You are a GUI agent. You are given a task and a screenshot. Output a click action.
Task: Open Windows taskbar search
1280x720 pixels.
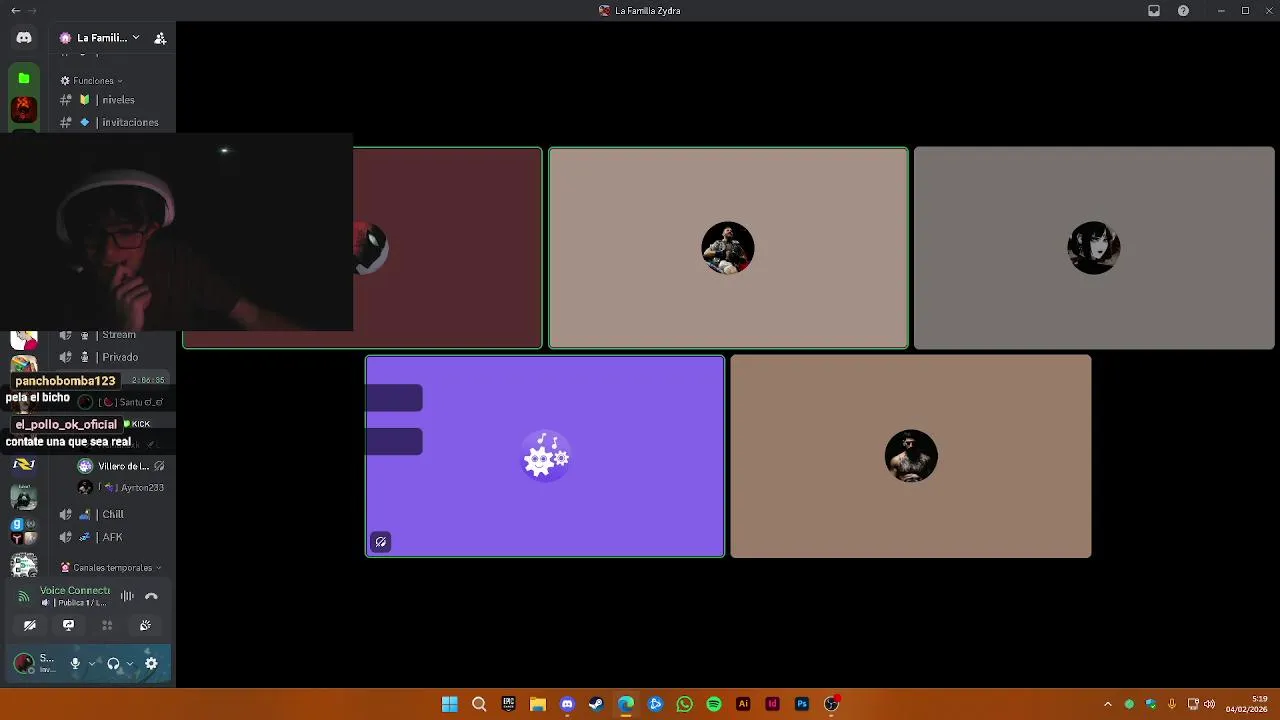pos(479,704)
